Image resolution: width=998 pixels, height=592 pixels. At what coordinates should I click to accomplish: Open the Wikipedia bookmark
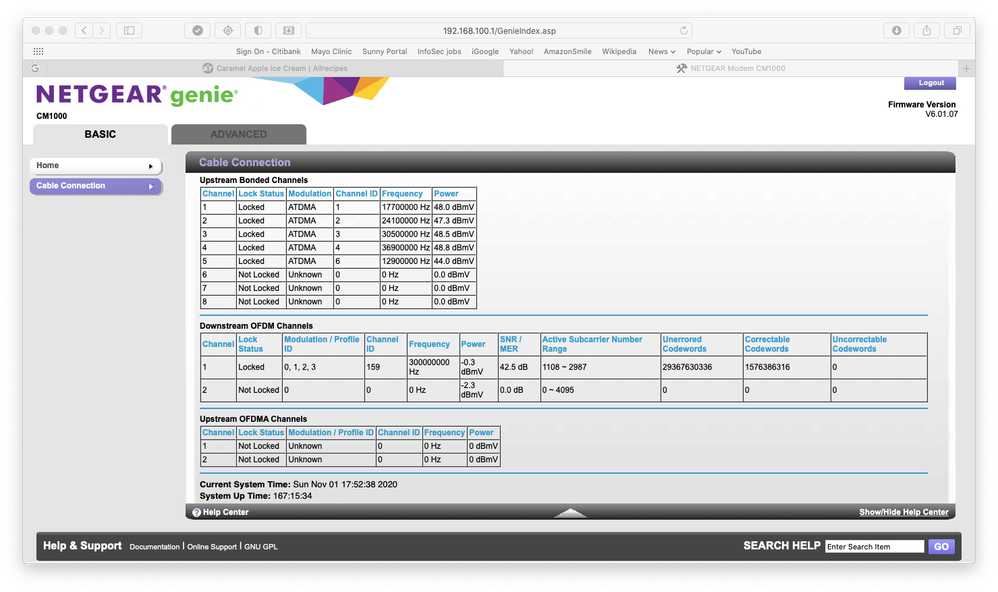pyautogui.click(x=619, y=52)
